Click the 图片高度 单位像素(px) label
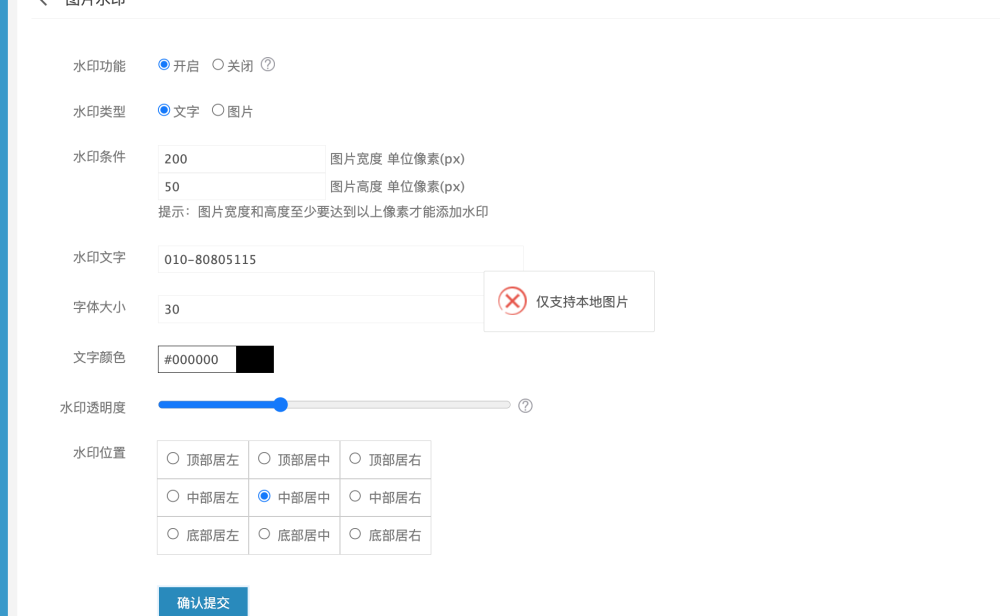Screen dimensions: 1000x616 [397, 187]
